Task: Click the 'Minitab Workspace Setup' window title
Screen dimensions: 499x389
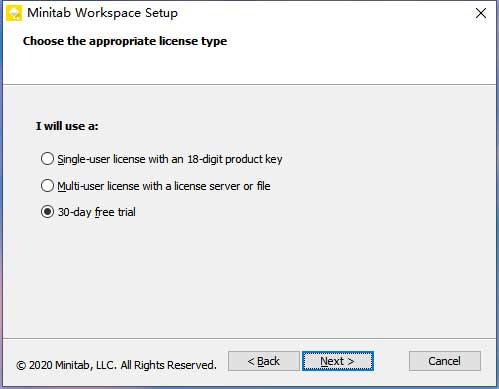Action: tap(102, 13)
